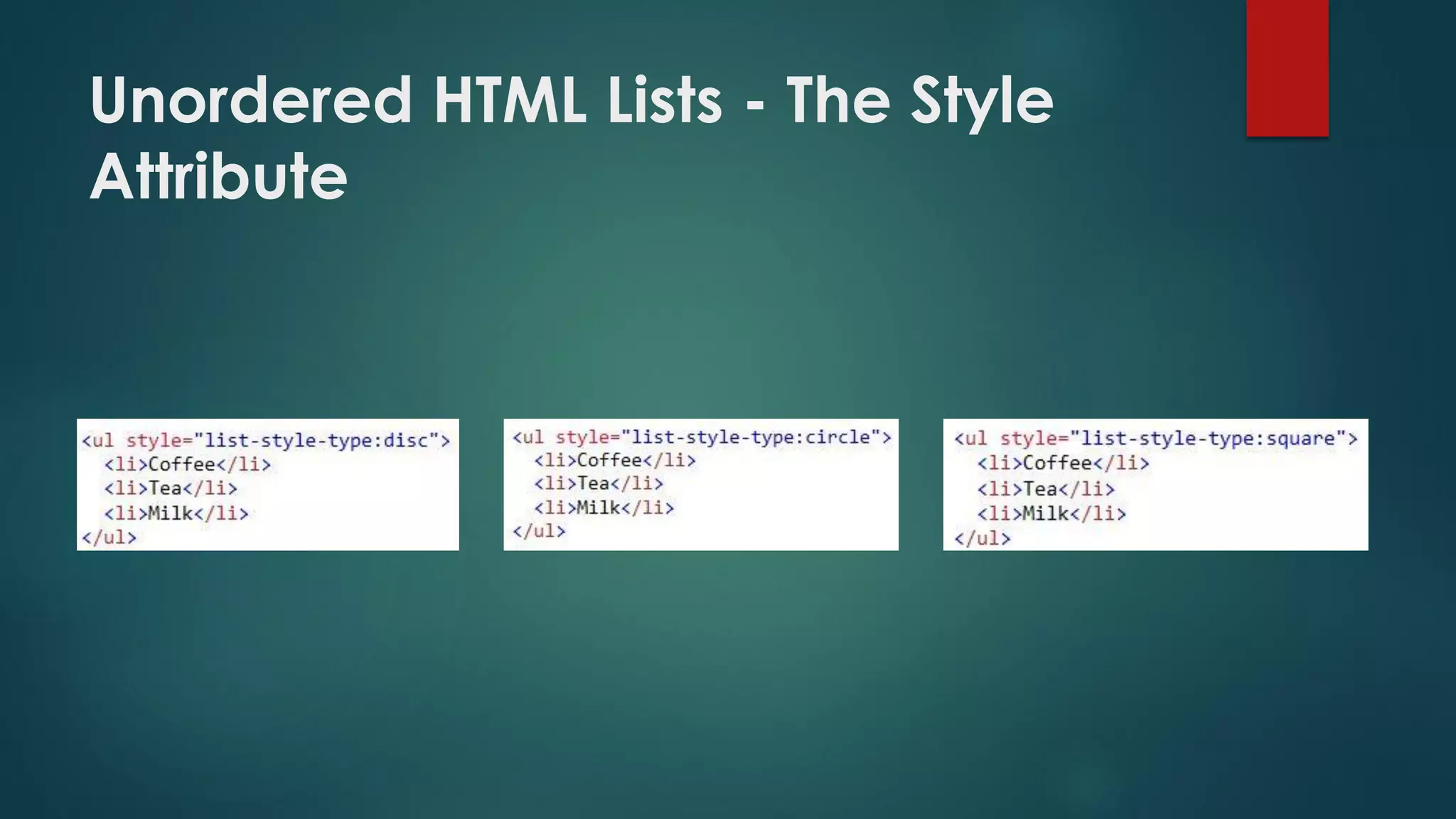Click the Coffee list item in the square snippet
The width and height of the screenshot is (1456, 819).
(x=1063, y=464)
